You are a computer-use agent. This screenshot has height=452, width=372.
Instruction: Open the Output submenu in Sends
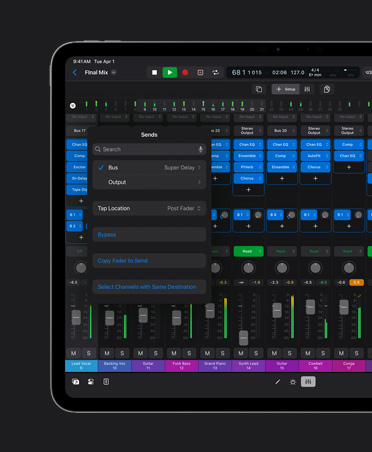point(149,182)
